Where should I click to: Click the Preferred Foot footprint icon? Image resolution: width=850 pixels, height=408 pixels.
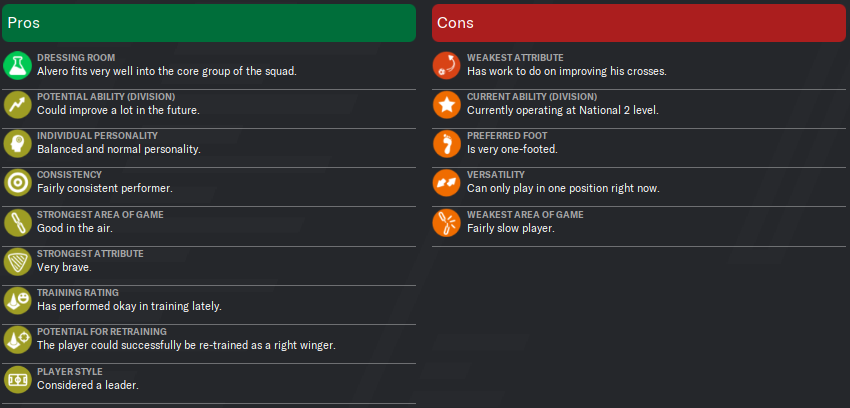(x=447, y=143)
